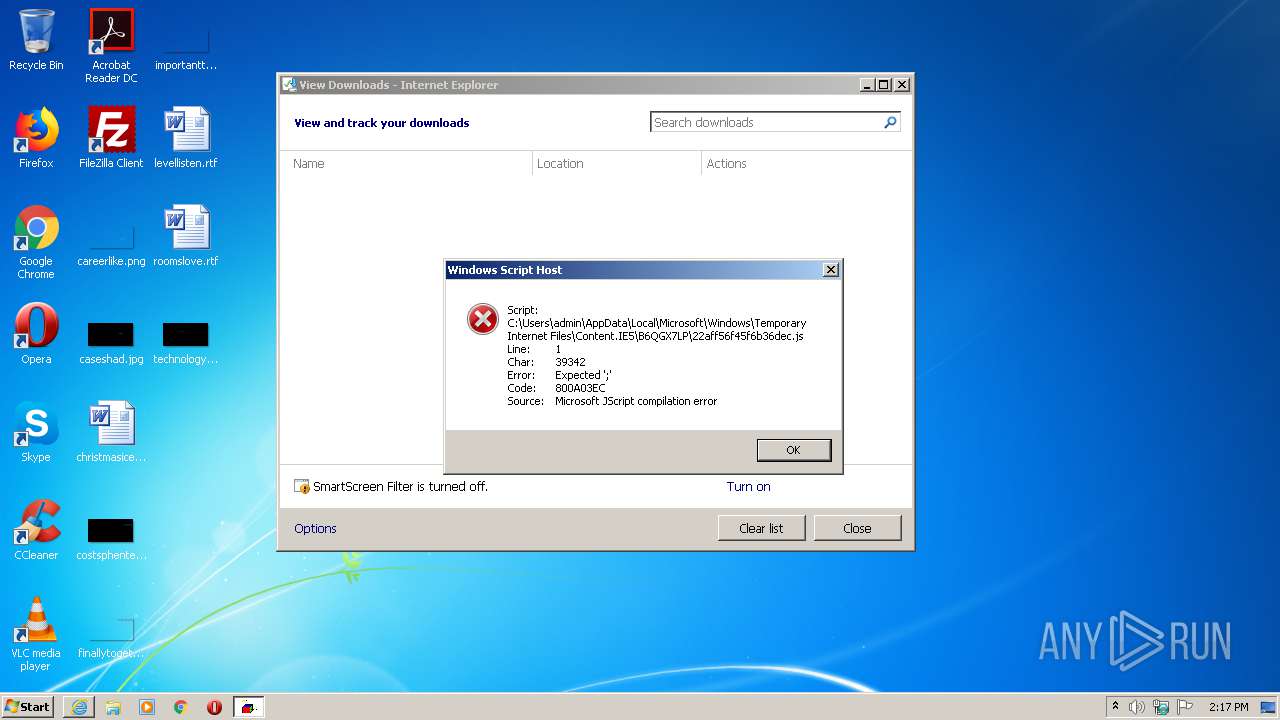Click the network tray icon

tap(1161, 707)
